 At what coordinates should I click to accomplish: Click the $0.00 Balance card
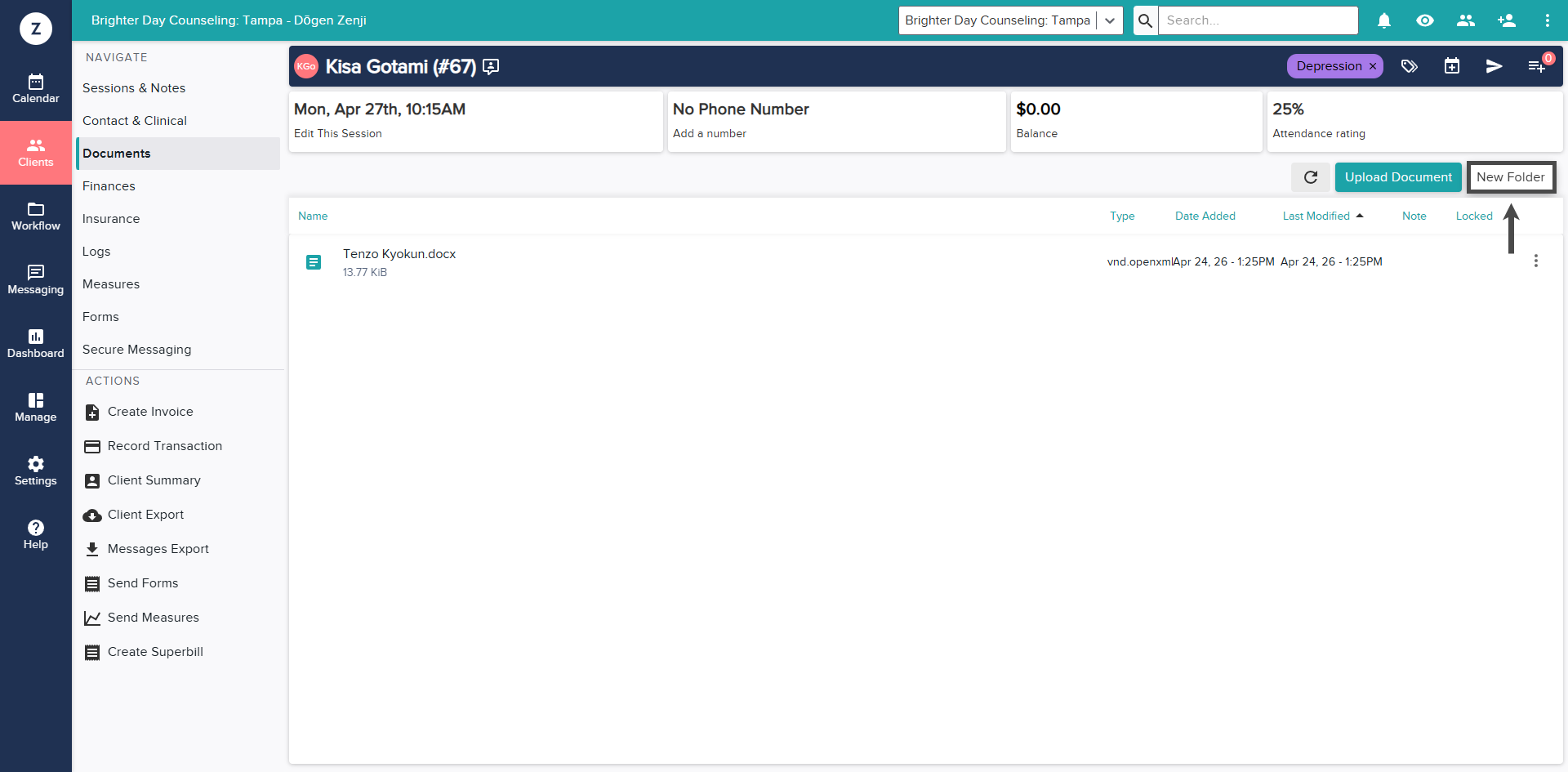[1136, 121]
